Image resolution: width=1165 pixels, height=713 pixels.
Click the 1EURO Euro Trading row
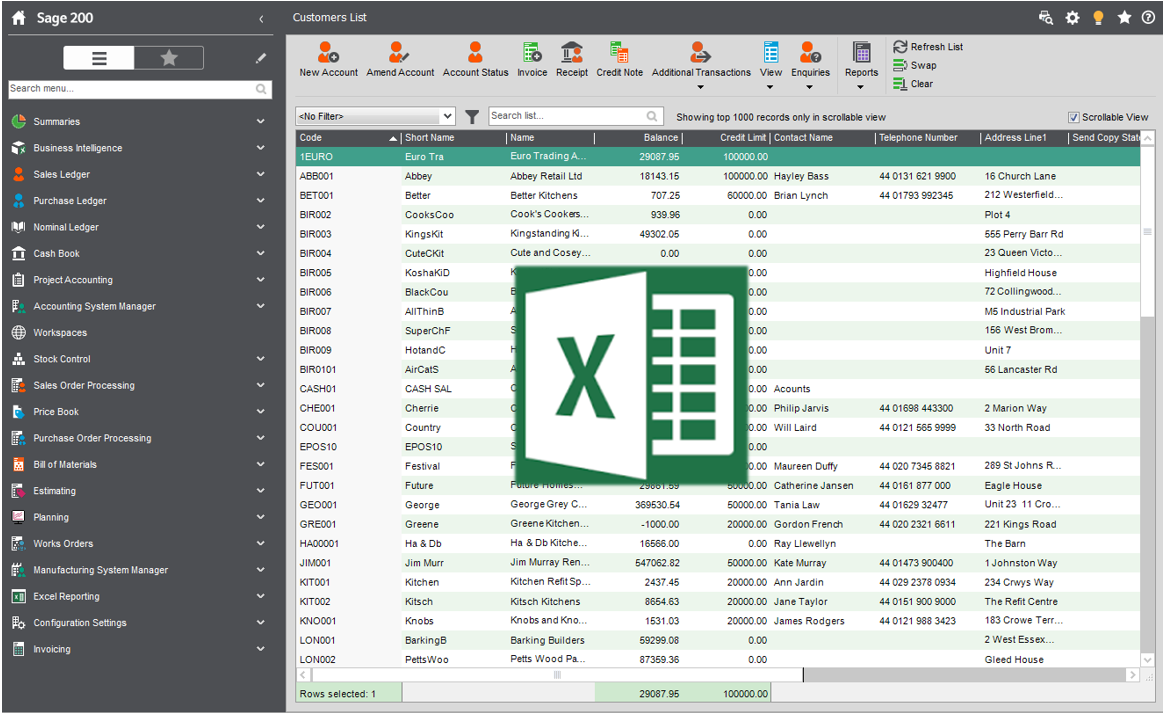(718, 157)
